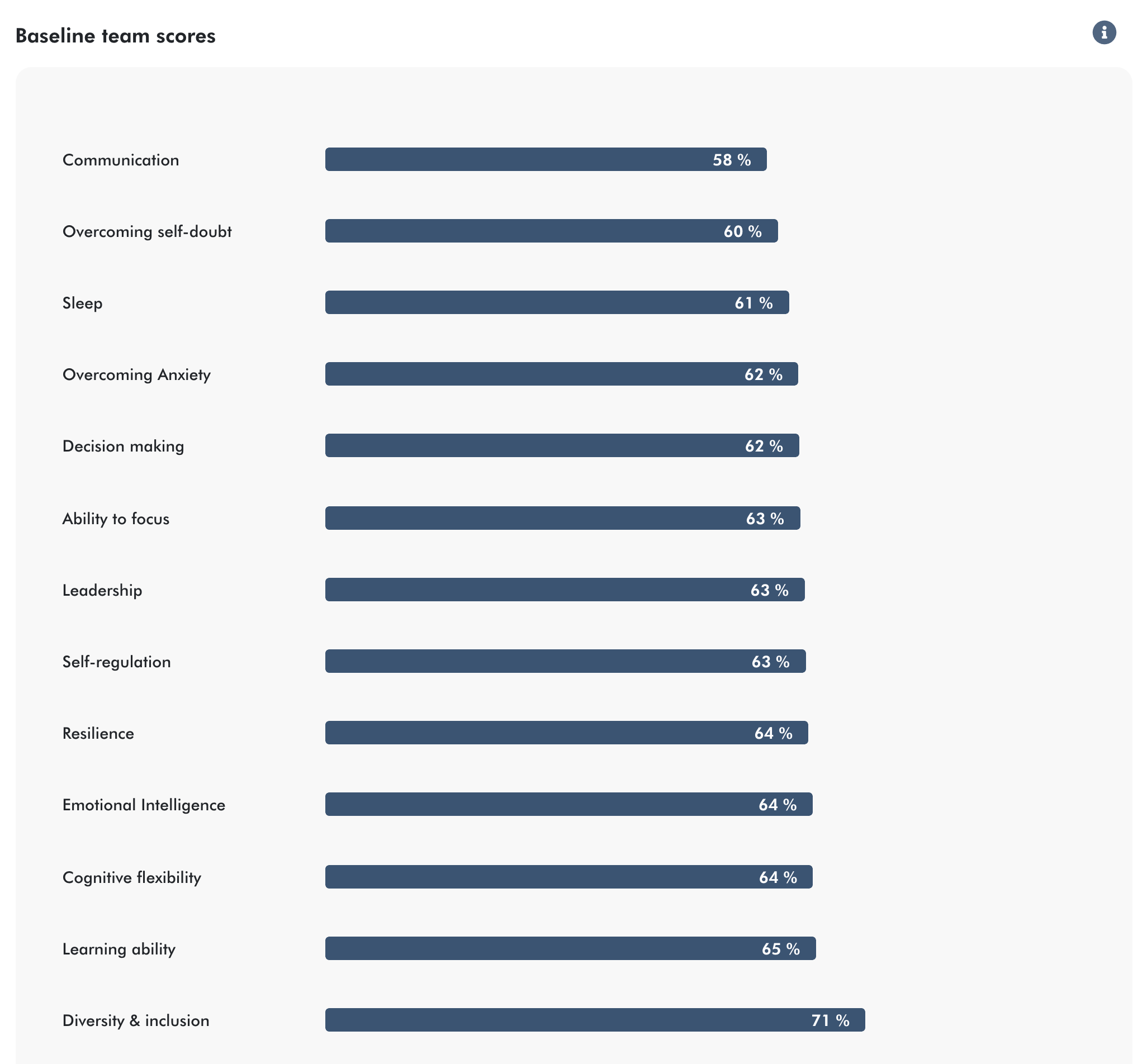
Task: Select the Diversity & inclusion label
Action: point(135,1020)
